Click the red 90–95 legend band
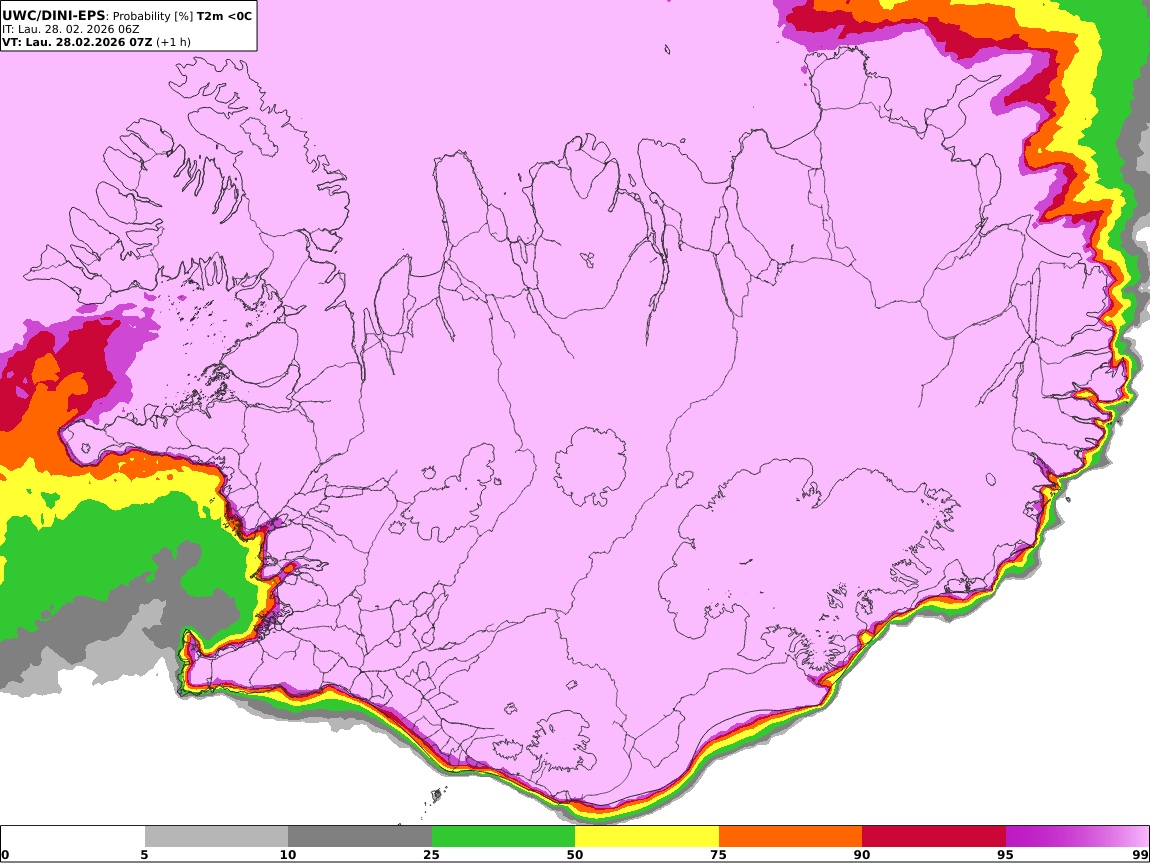Screen dimensions: 1150x863 tap(934, 837)
